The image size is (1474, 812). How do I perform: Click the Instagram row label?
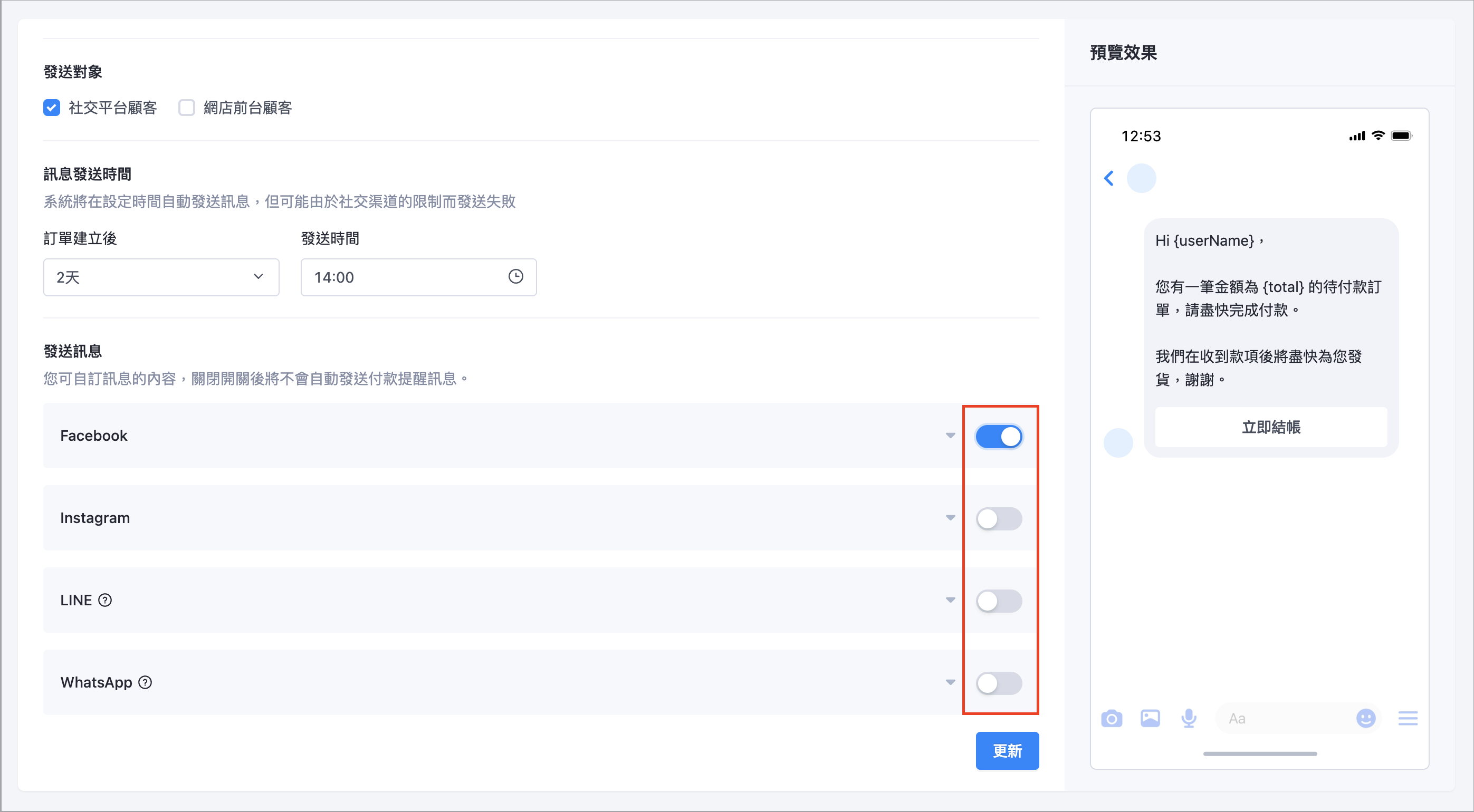point(95,518)
